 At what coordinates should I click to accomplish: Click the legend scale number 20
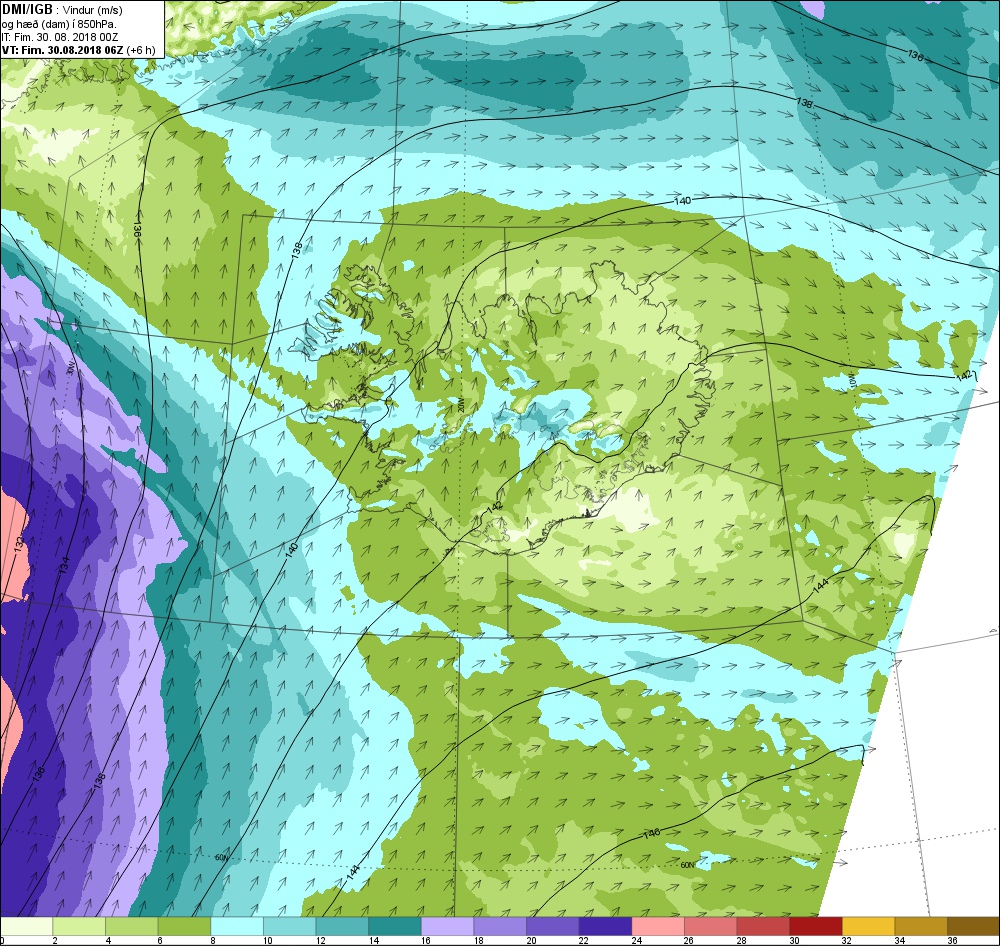[x=531, y=940]
